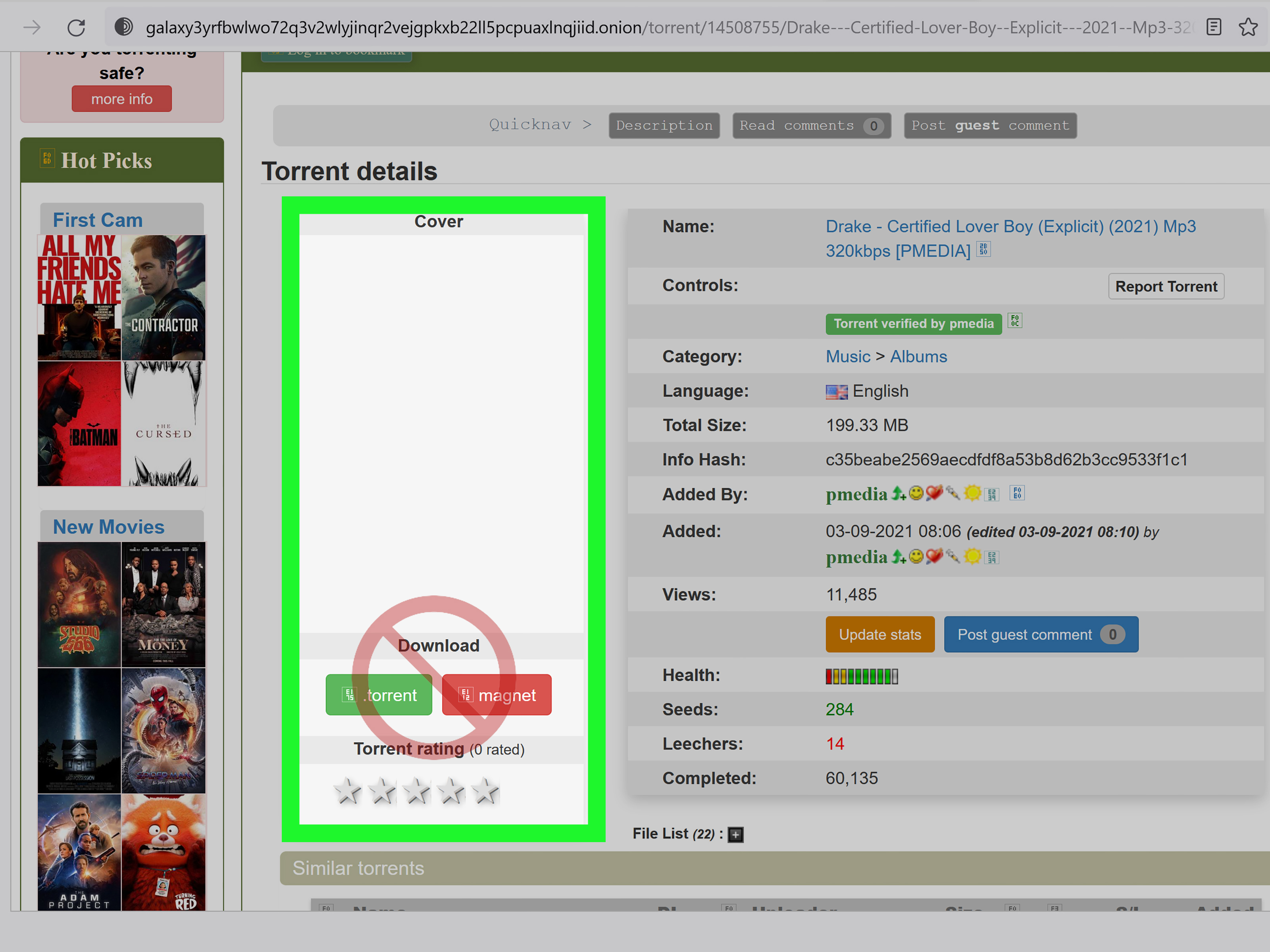The image size is (1270, 952).
Task: Click the Tor onion site icon
Action: [x=123, y=27]
